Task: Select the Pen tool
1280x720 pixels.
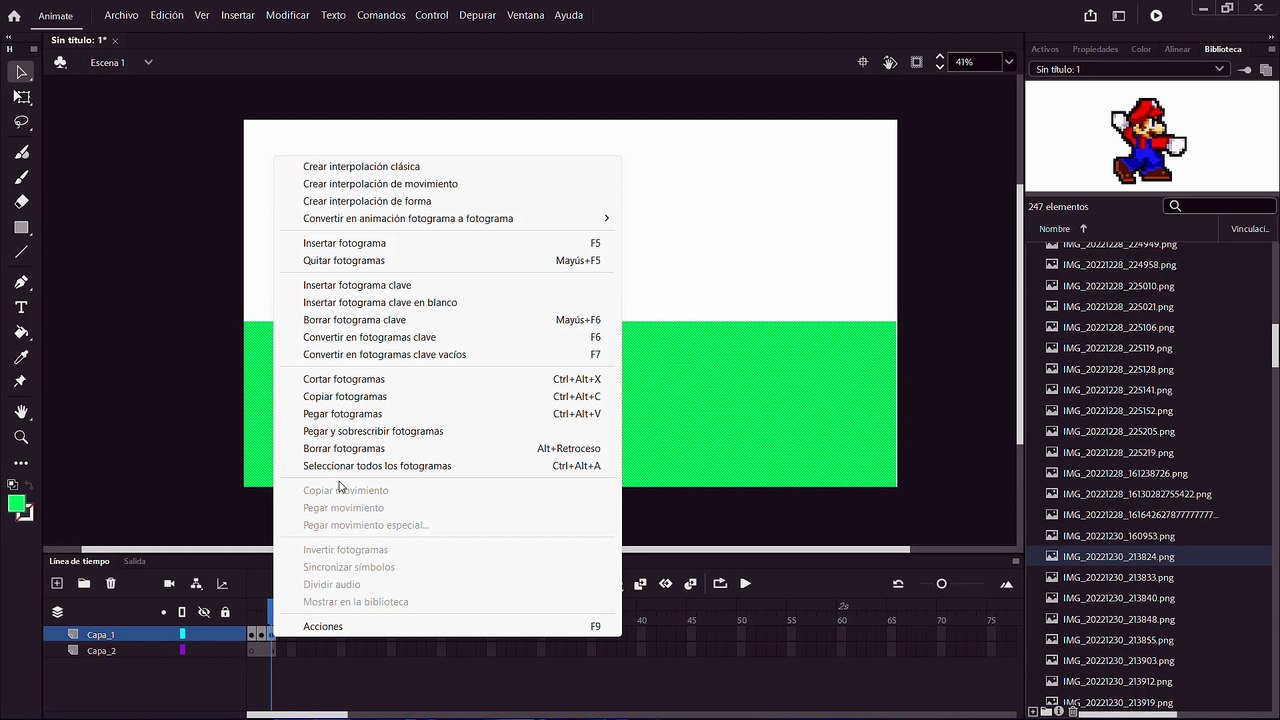Action: click(x=21, y=282)
